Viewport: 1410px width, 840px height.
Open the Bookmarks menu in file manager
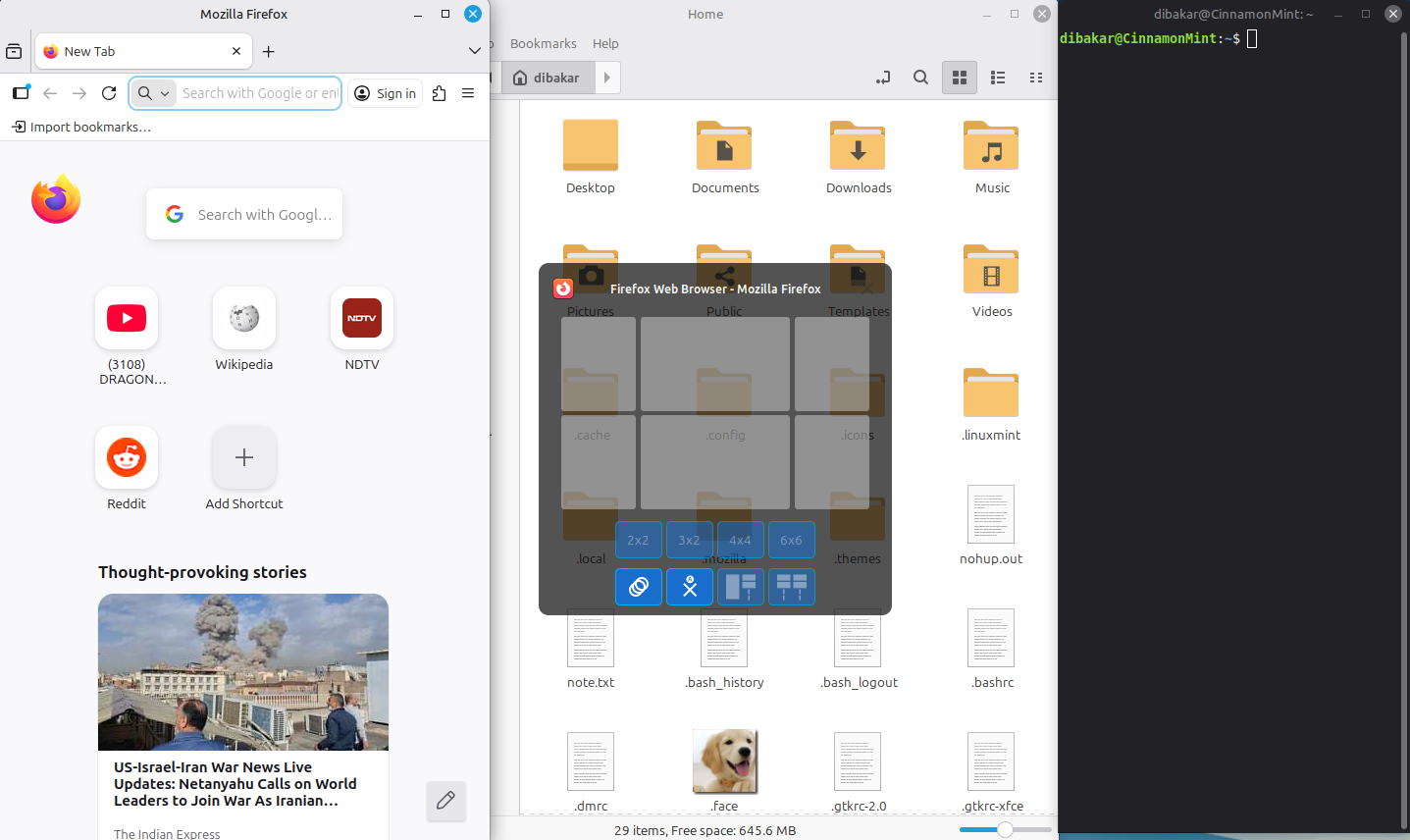point(543,43)
